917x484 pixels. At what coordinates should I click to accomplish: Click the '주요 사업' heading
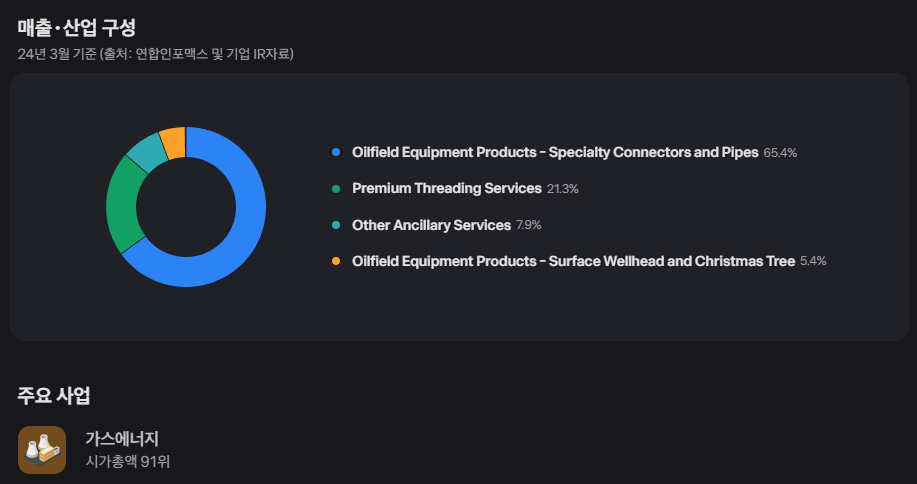pyautogui.click(x=54, y=396)
